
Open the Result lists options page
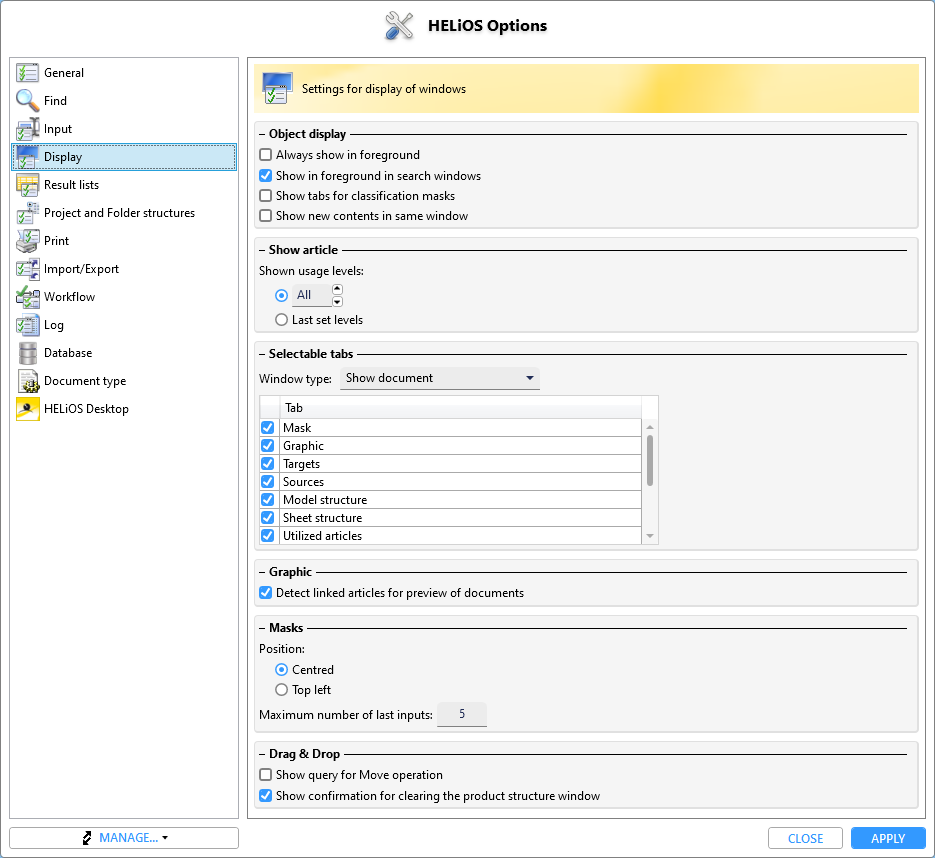(x=124, y=185)
